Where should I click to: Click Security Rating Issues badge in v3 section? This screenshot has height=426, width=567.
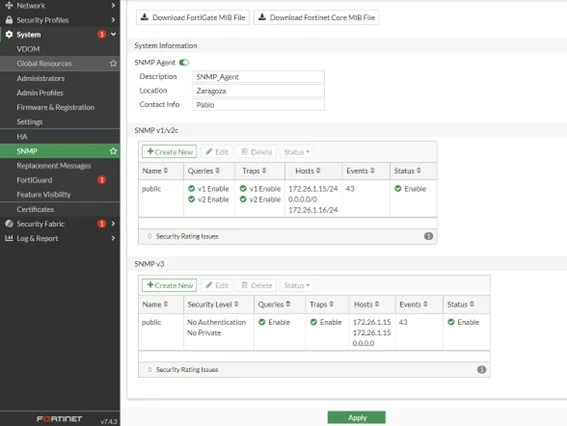pyautogui.click(x=482, y=370)
